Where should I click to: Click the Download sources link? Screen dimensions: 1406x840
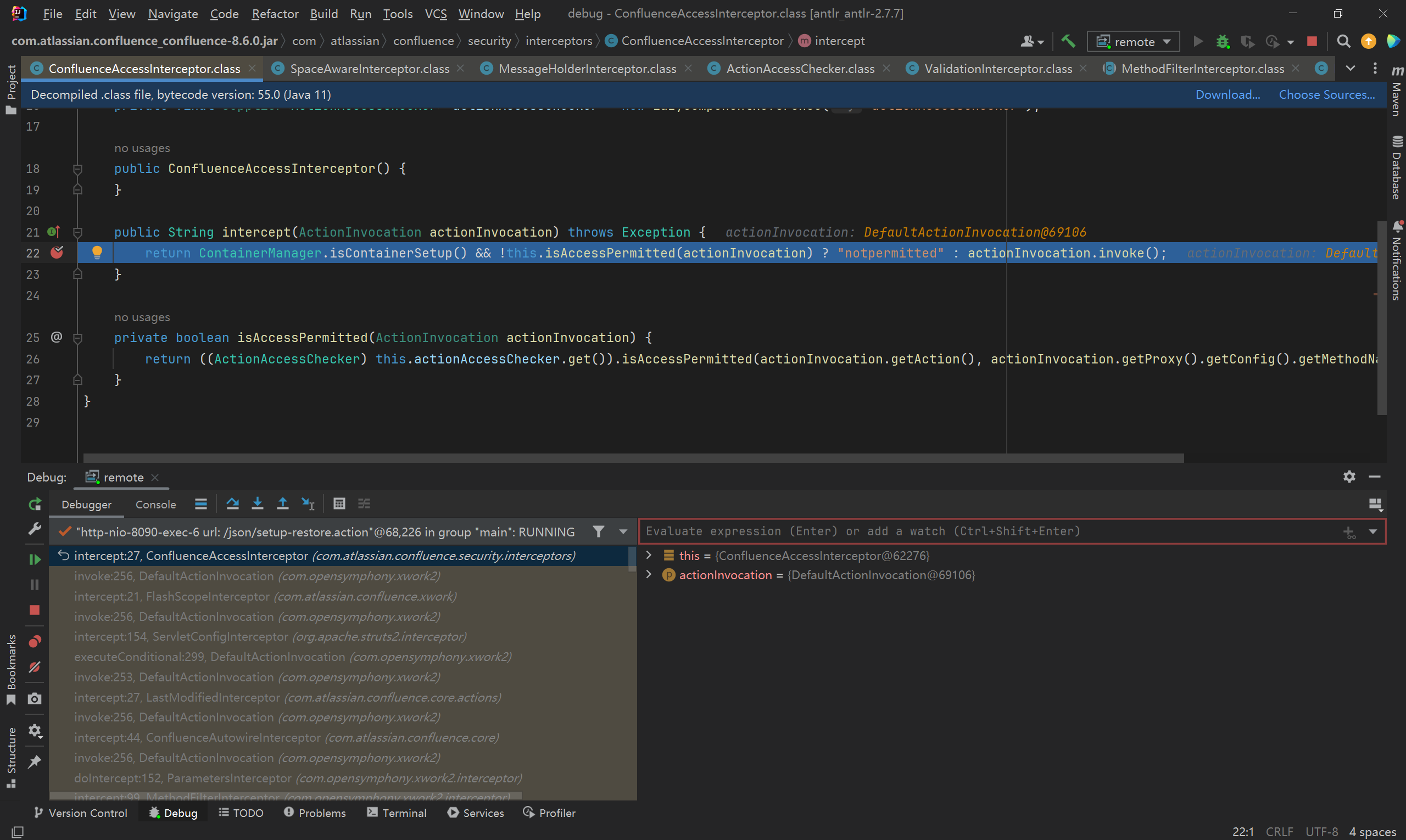pos(1228,94)
